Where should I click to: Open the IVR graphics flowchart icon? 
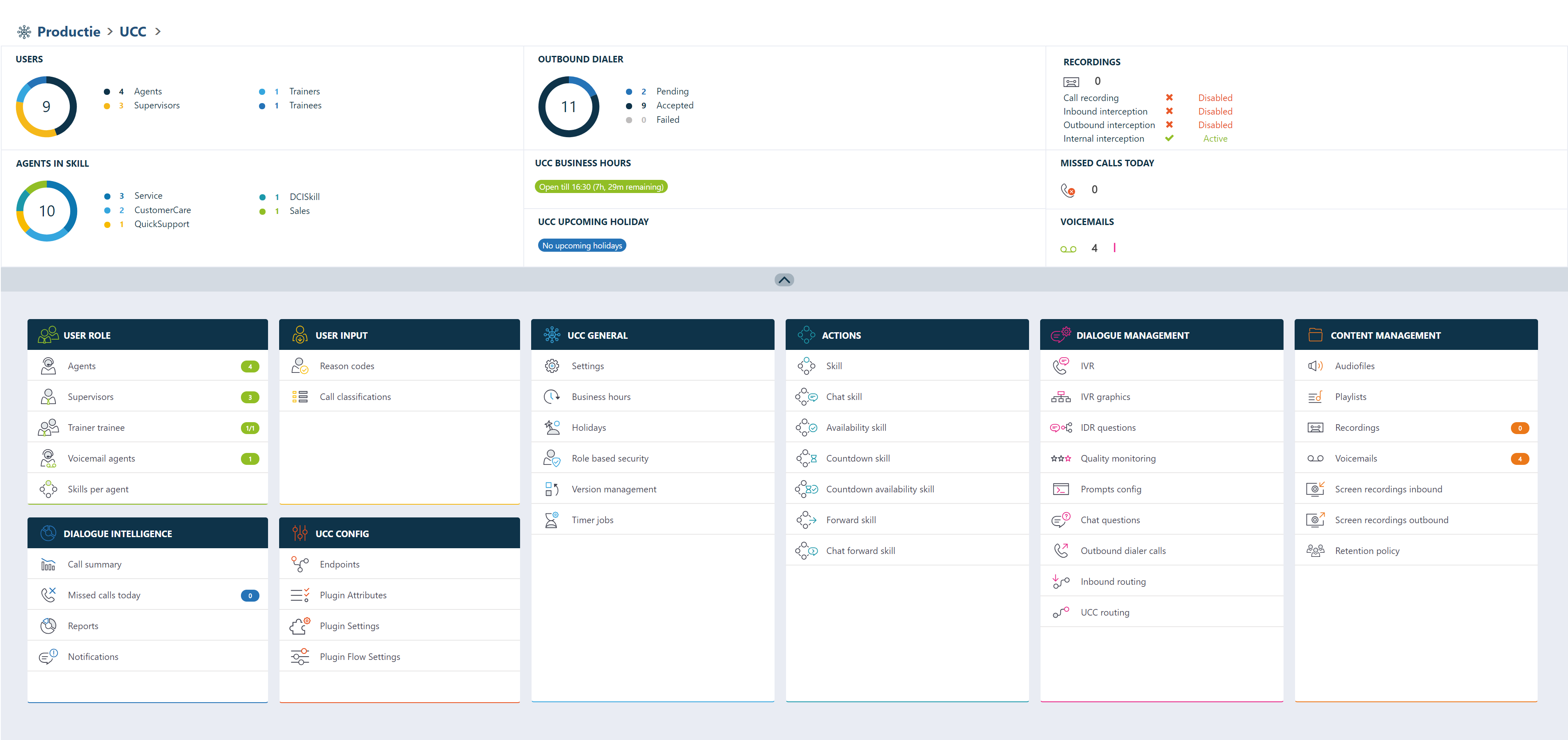point(1060,397)
